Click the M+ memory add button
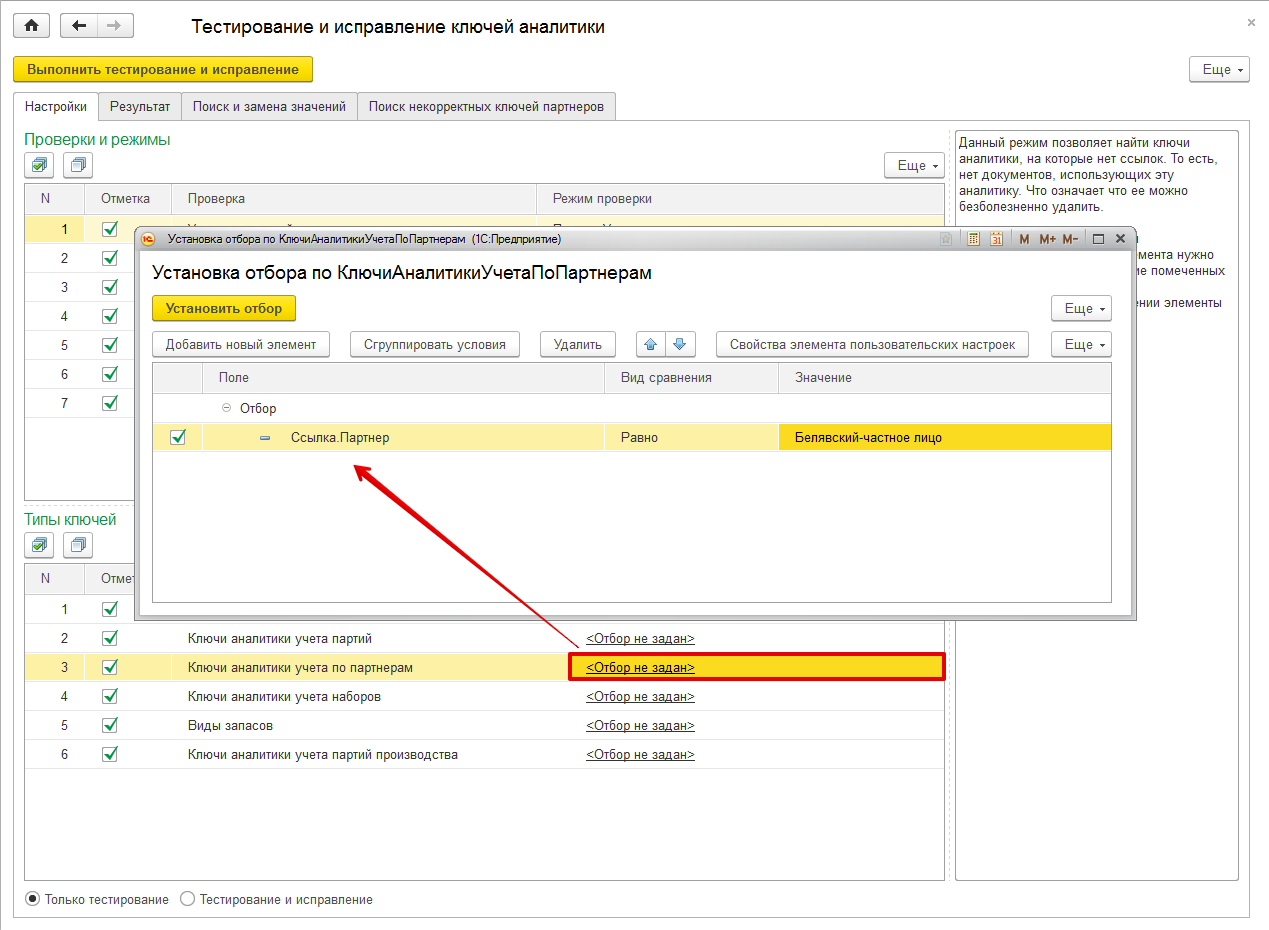The image size is (1269, 930). pyautogui.click(x=1047, y=239)
